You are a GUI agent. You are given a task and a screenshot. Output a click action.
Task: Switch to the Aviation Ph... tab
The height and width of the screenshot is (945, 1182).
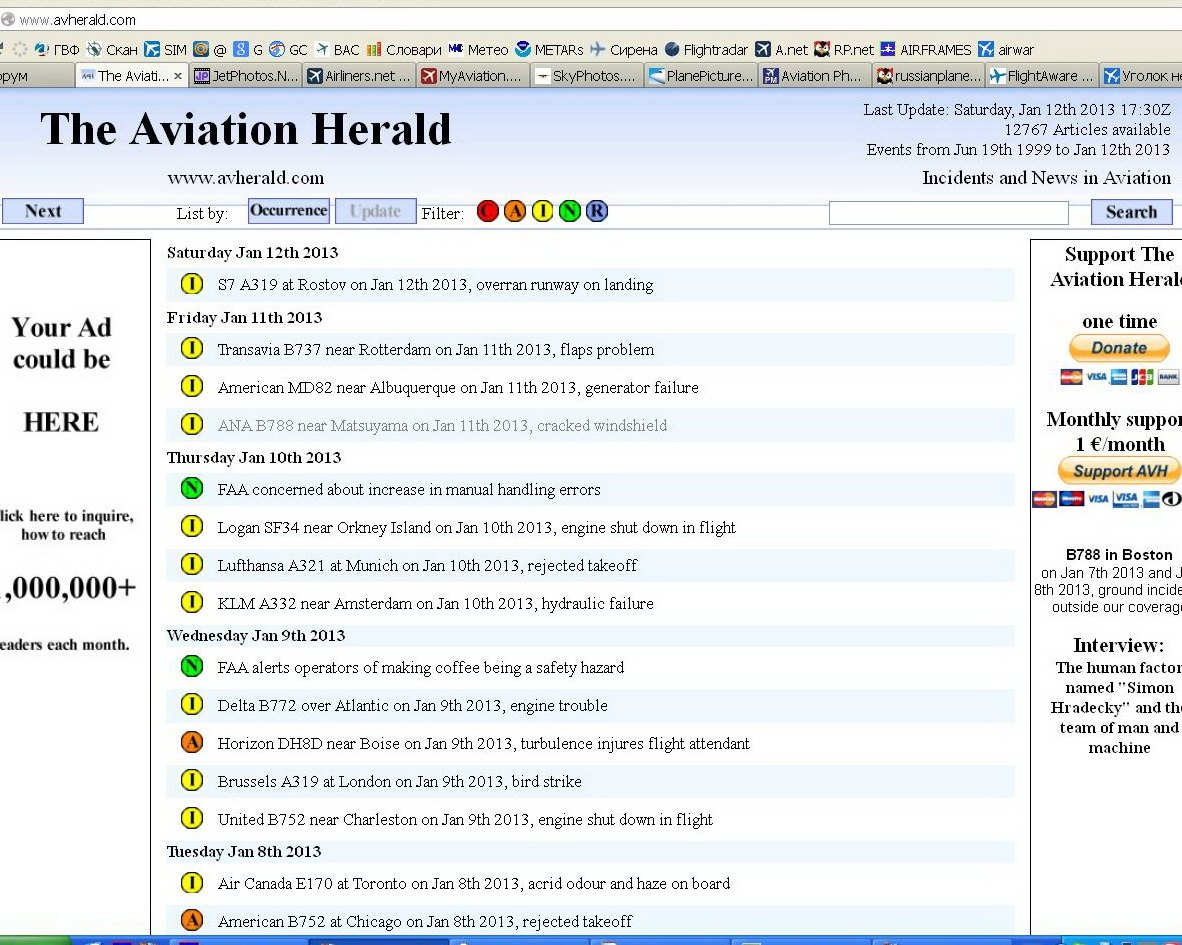coord(814,75)
